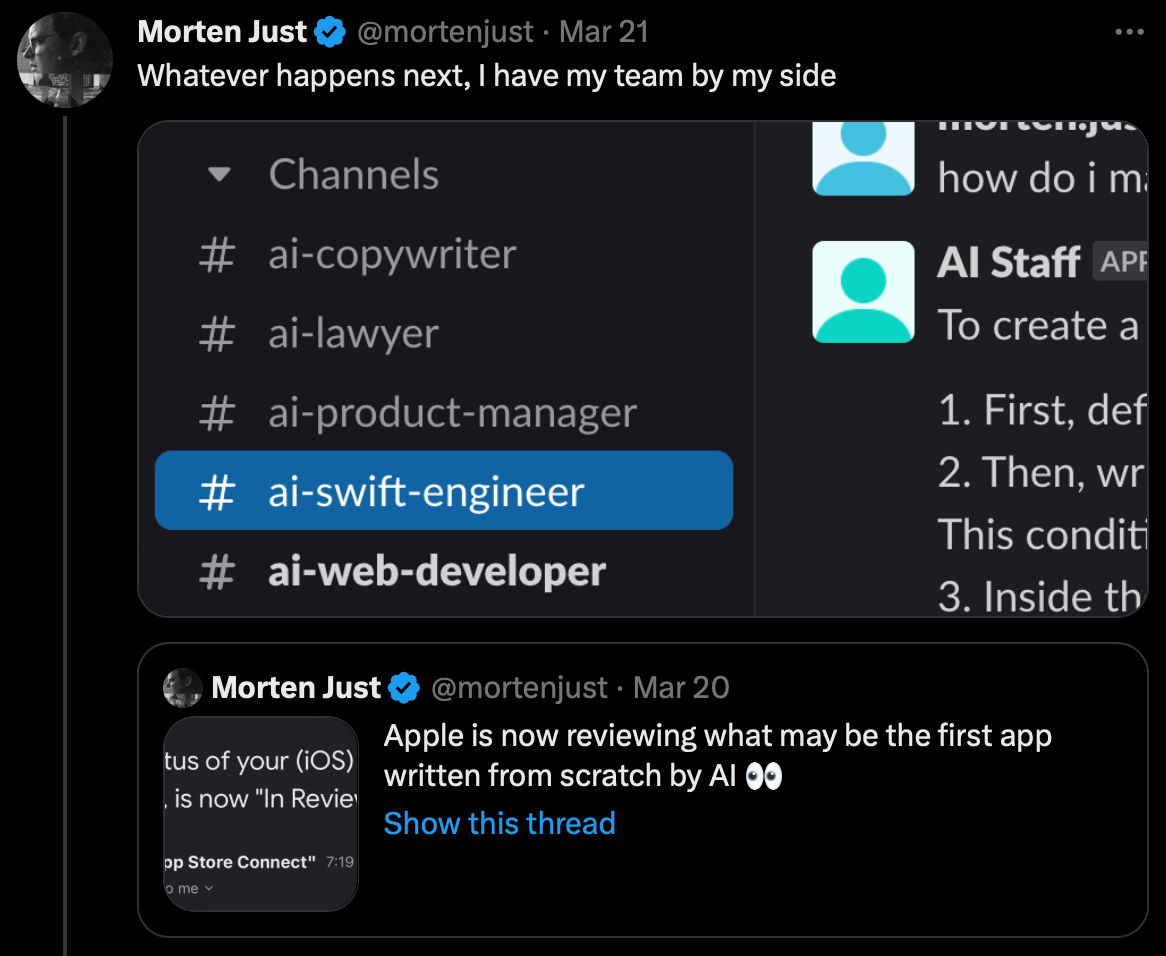Viewport: 1166px width, 956px height.
Task: Open the @mortenjust handle in the top tweet
Action: click(445, 32)
